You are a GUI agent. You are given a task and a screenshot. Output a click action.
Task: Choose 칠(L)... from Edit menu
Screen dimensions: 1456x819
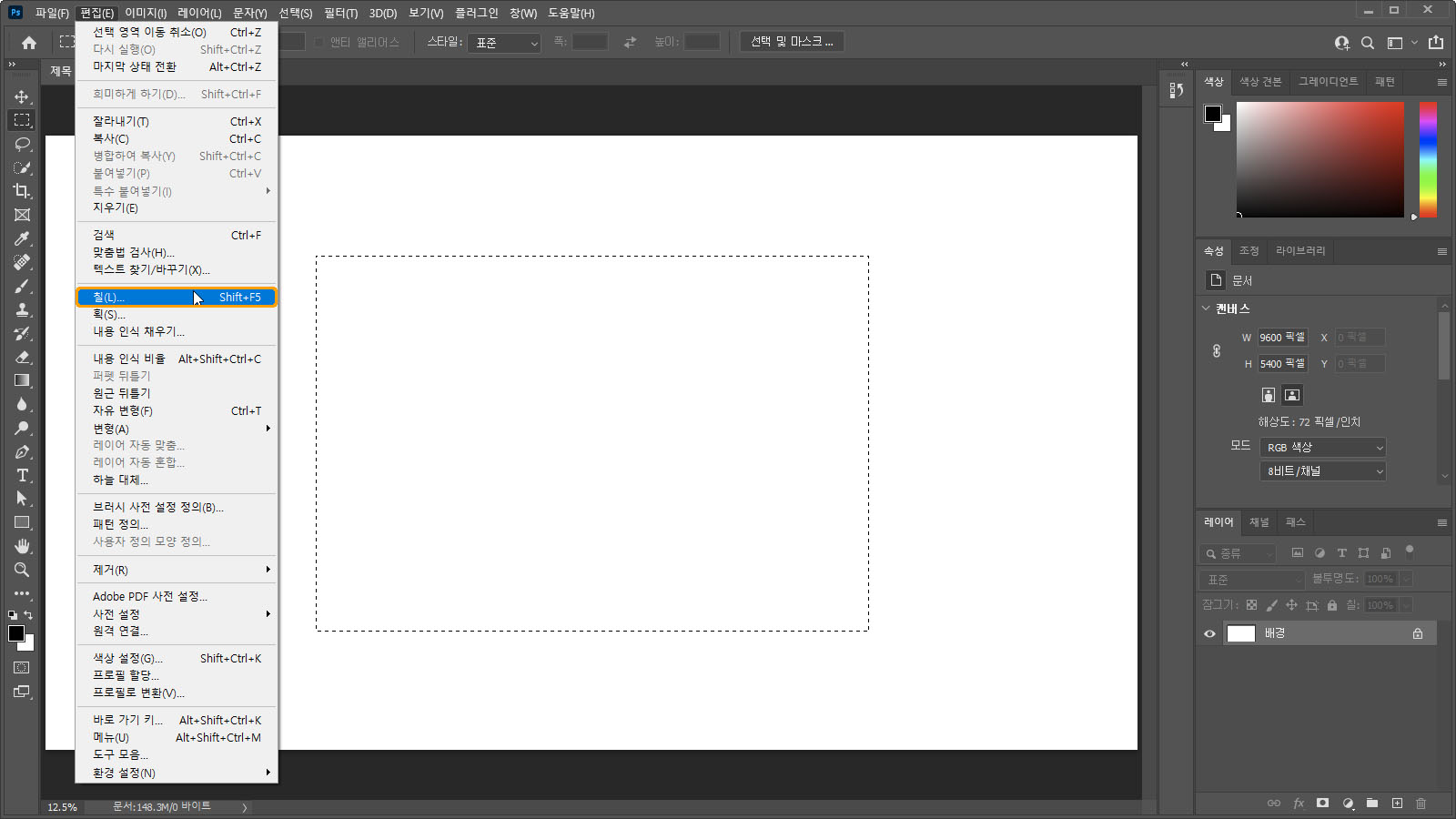pyautogui.click(x=177, y=298)
